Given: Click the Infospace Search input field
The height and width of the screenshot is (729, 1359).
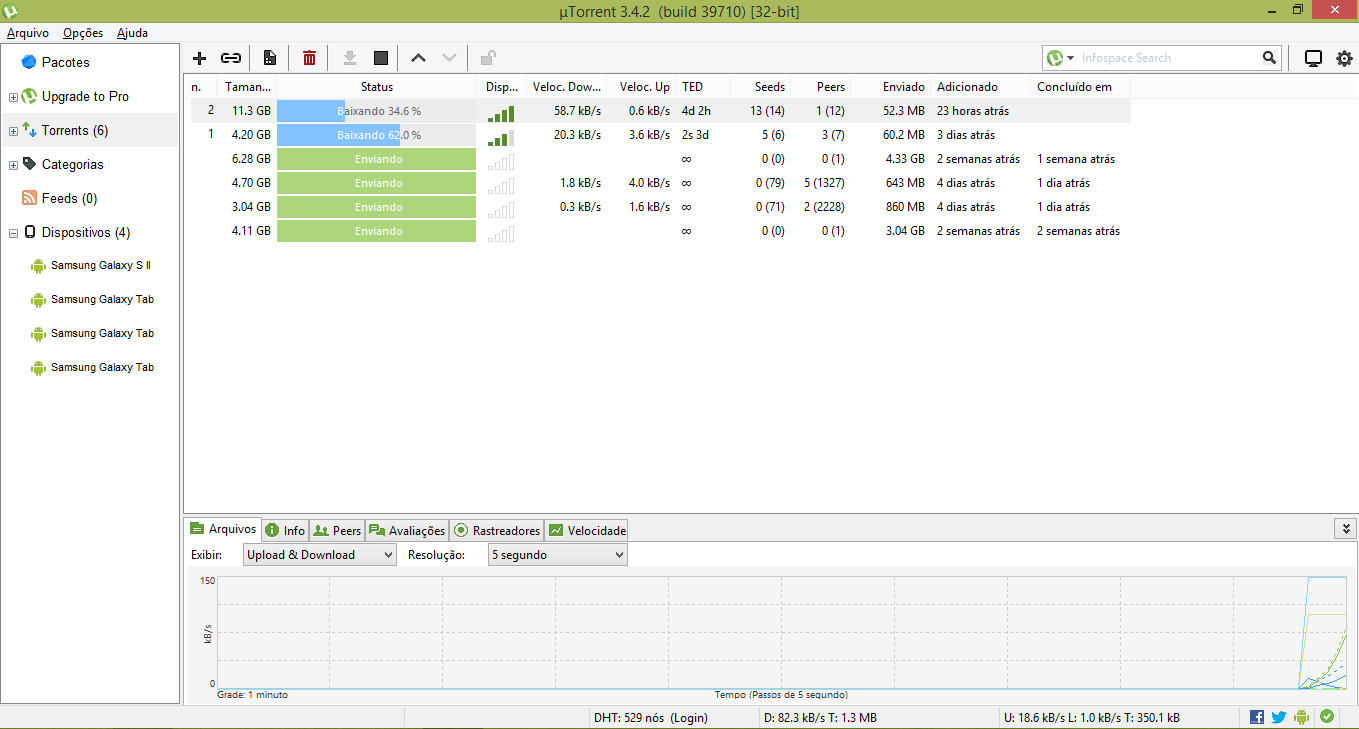Looking at the screenshot, I should [x=1168, y=58].
